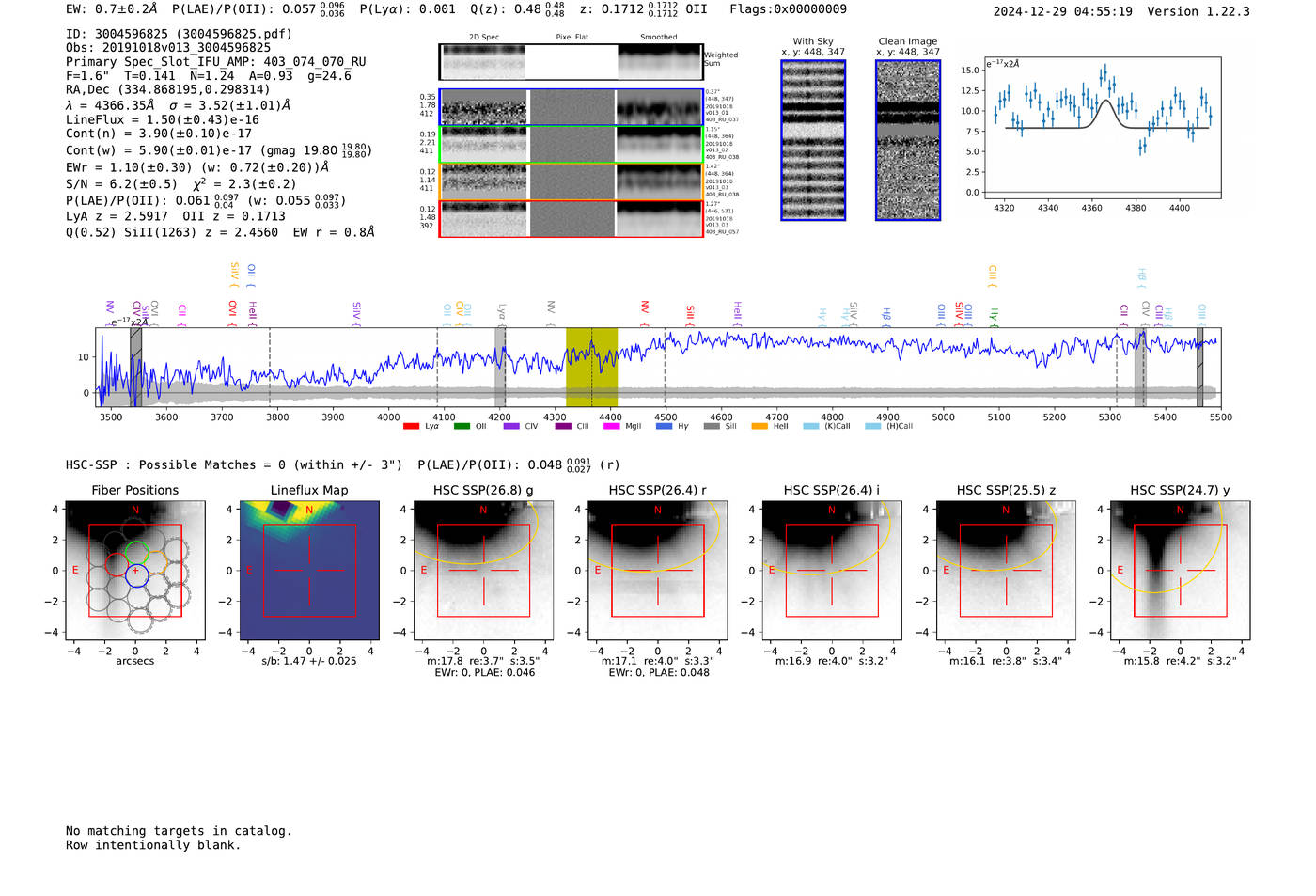Click the λ = 4366.35Å line
This screenshot has width=1316, height=896.
click(179, 105)
